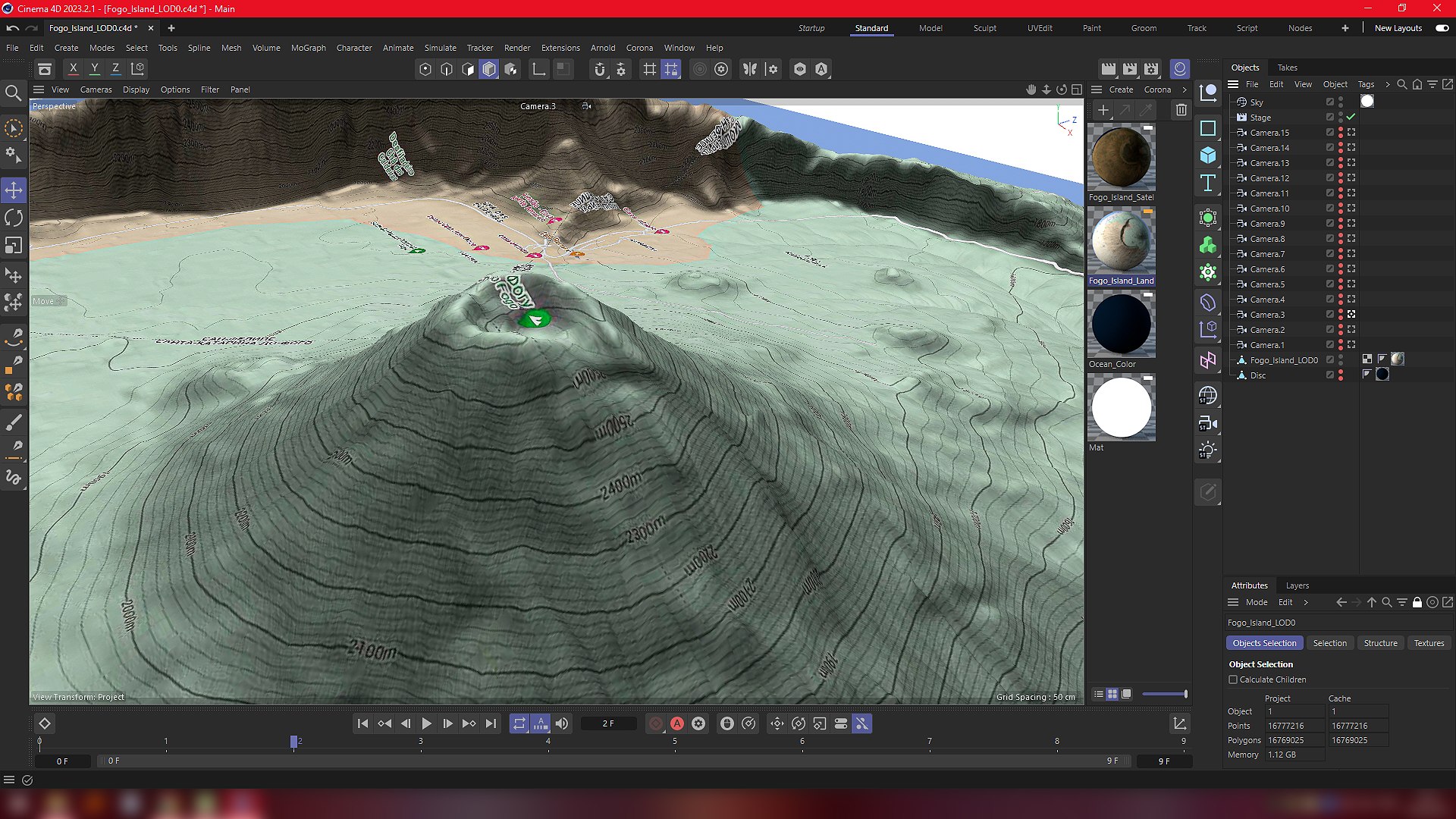Click the lock icon in Attributes manager
Screen dimensions: 1456x819
[x=1417, y=602]
